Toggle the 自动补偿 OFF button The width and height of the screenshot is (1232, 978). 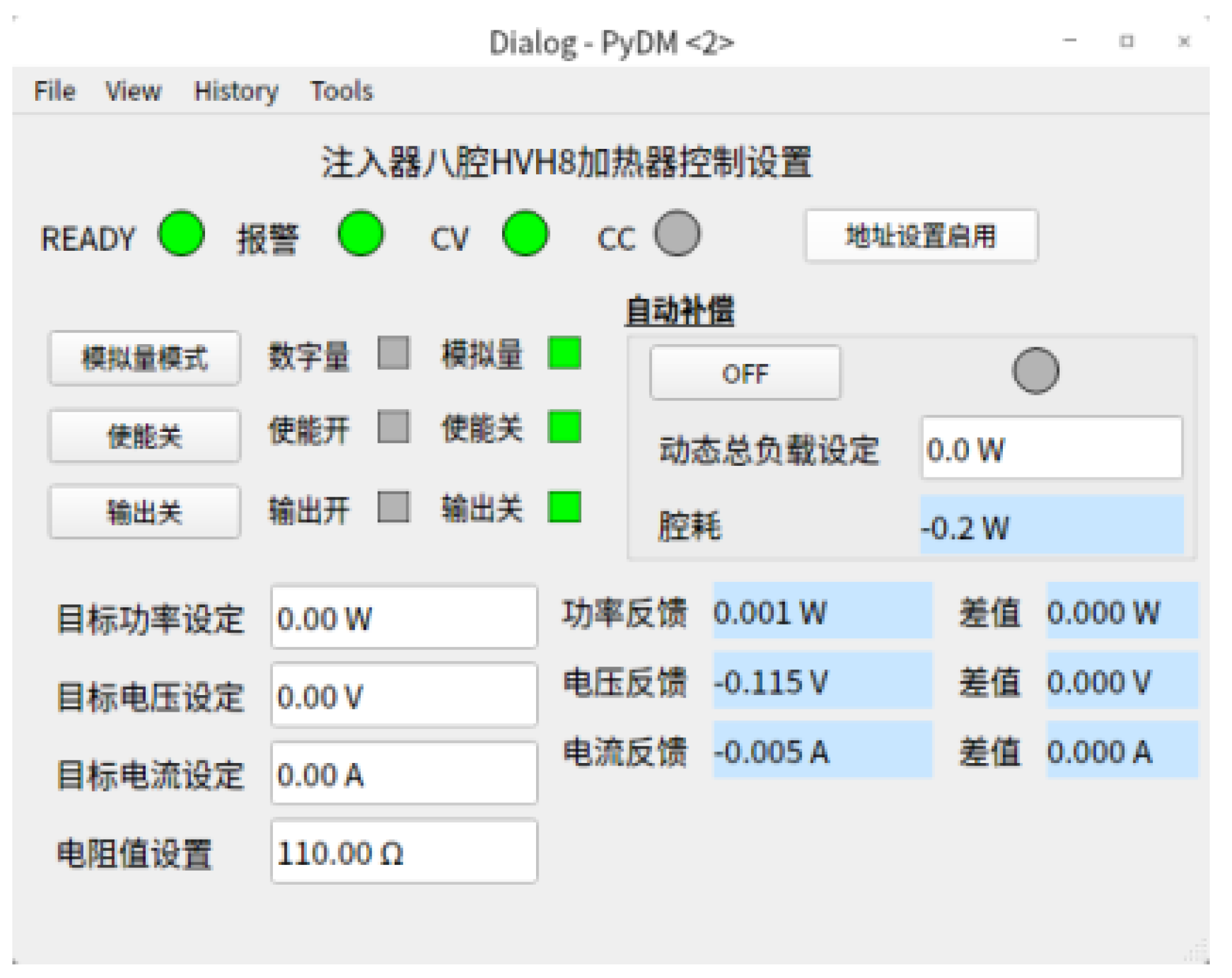745,373
